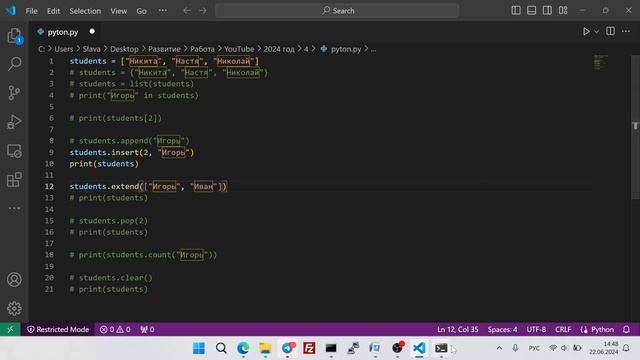Click the 2024 год breadcrumb segment

pos(279,49)
